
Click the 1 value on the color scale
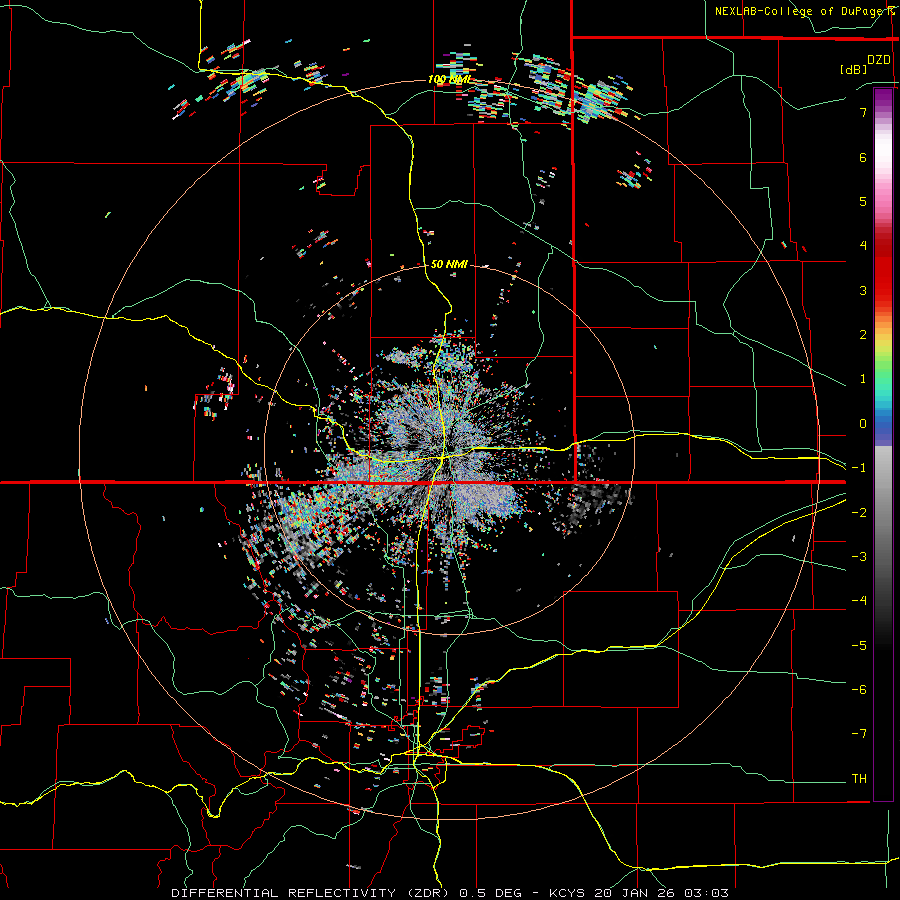coord(863,379)
